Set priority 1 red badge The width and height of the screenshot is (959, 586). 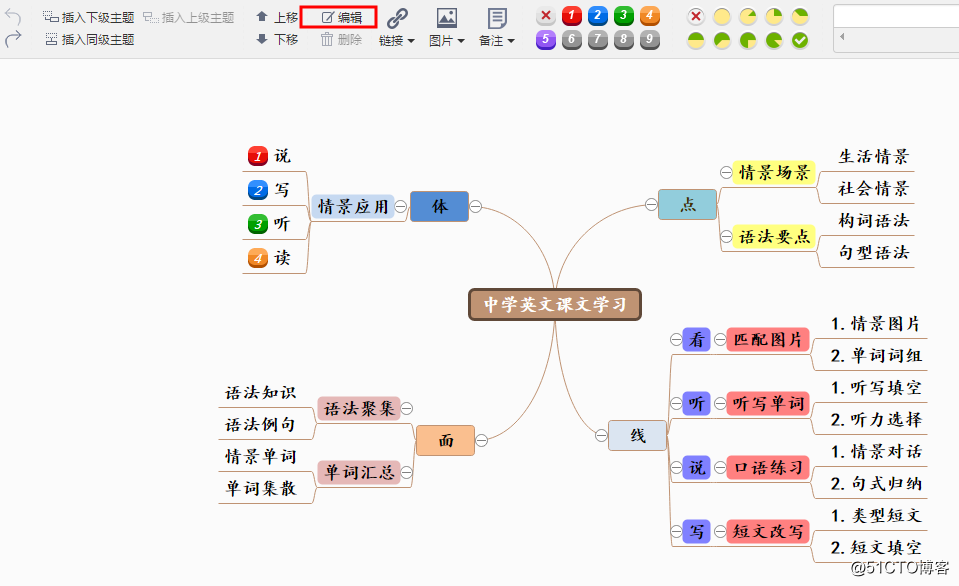click(572, 16)
